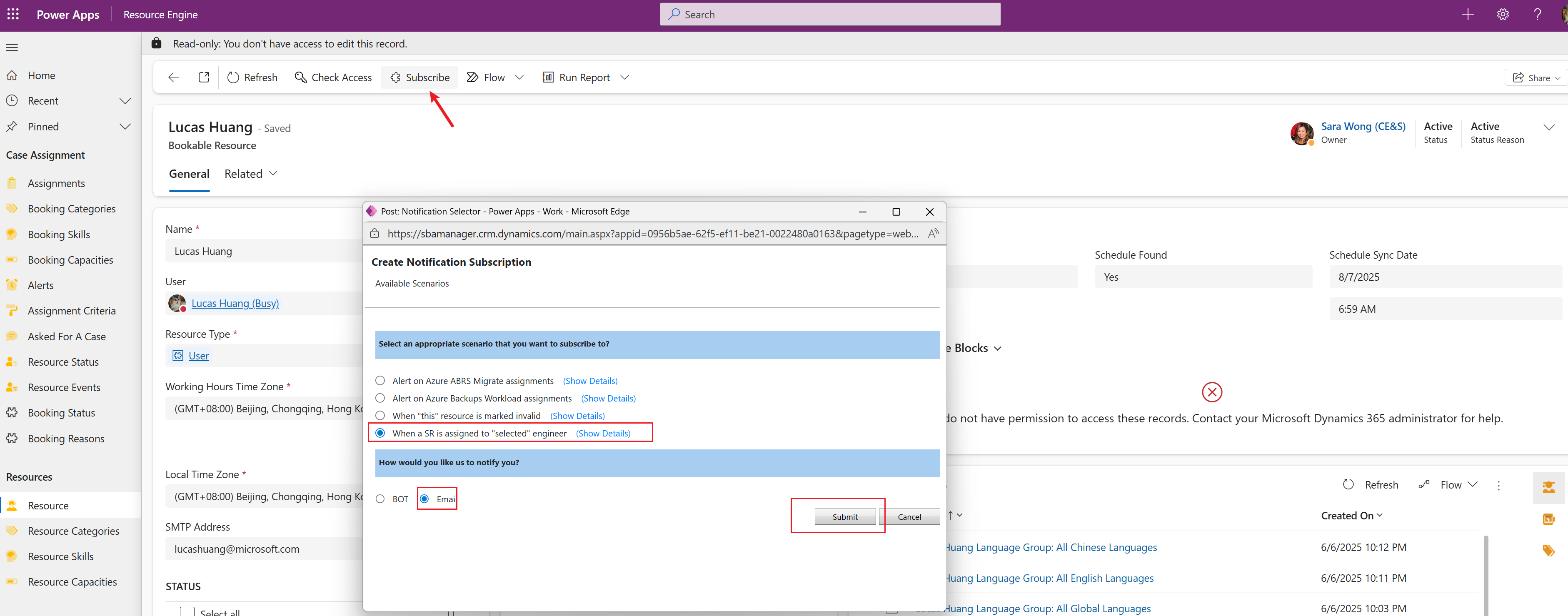Image resolution: width=1568 pixels, height=616 pixels.
Task: Click inside the top Search box
Action: click(x=830, y=14)
